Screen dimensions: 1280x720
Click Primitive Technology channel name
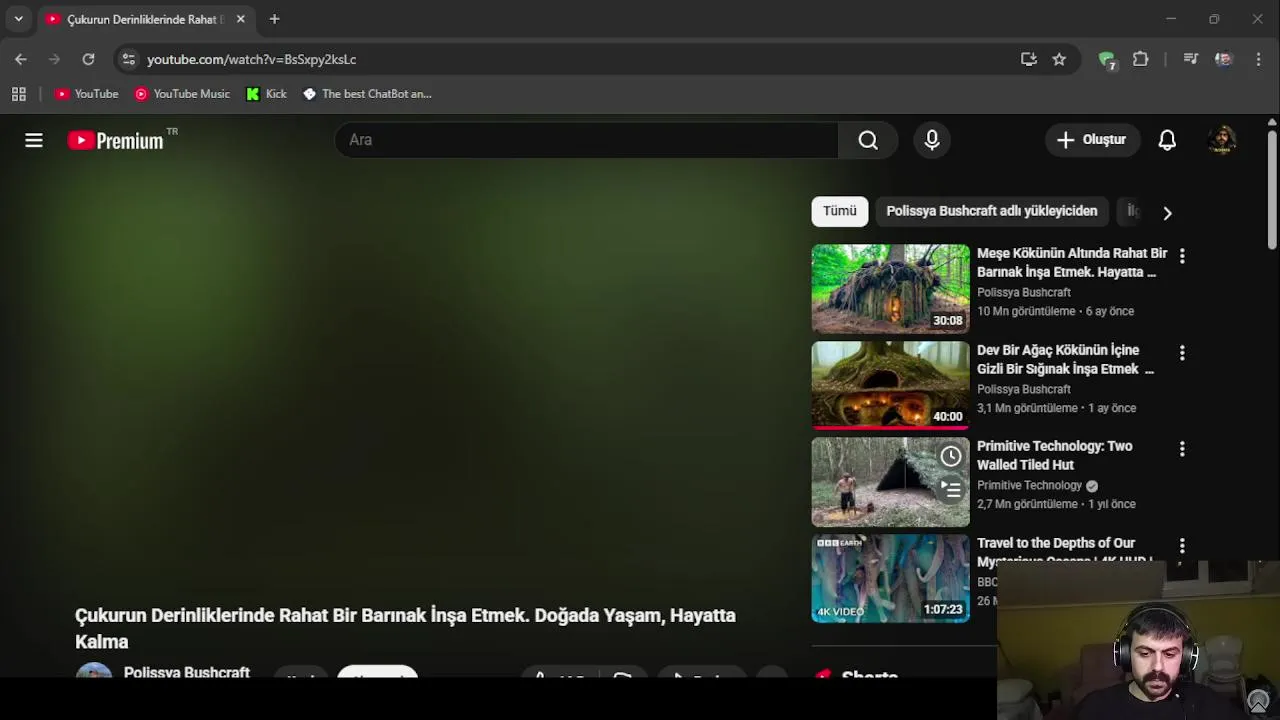click(1029, 485)
